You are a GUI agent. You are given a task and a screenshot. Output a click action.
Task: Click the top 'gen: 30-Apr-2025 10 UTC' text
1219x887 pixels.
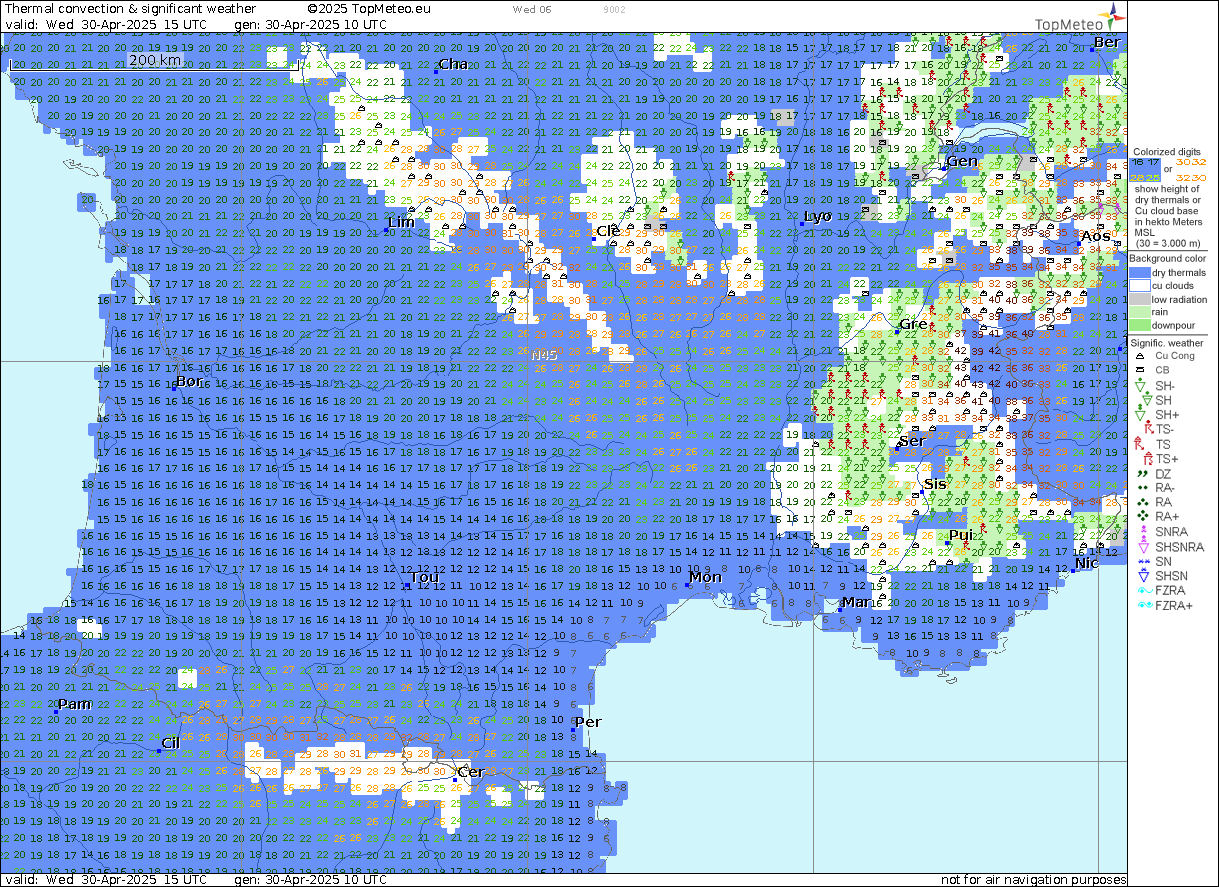310,23
